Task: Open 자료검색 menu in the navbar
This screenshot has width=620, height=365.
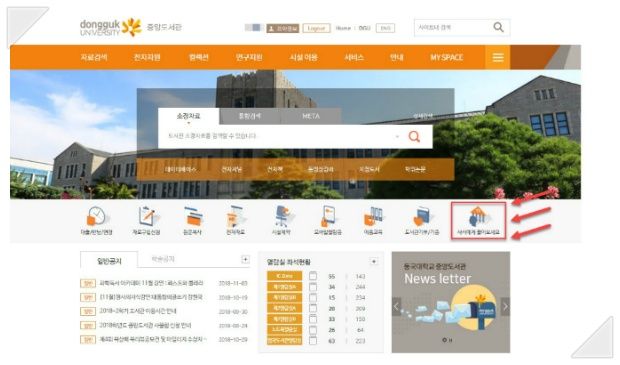Action: click(94, 58)
